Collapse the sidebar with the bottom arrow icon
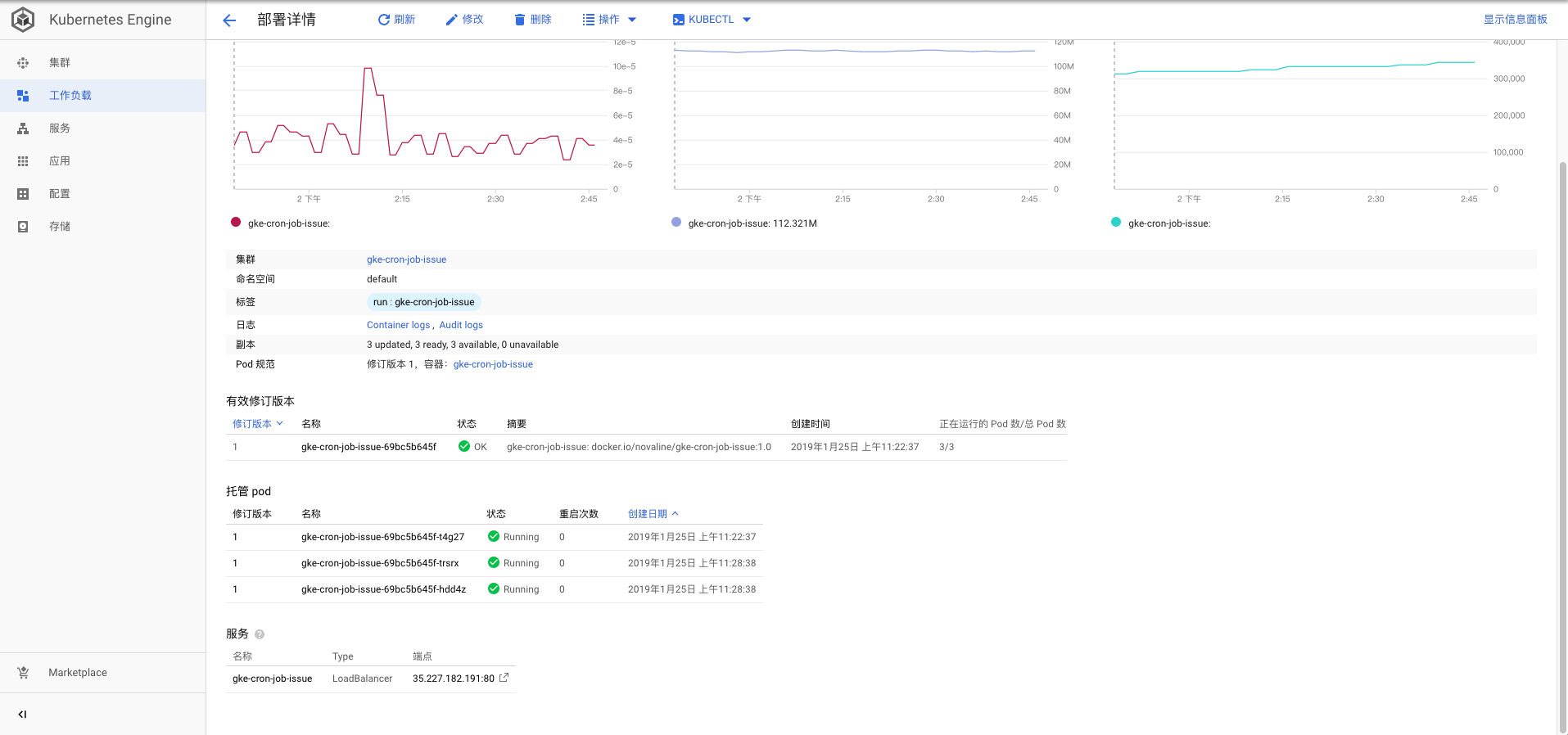Image resolution: width=1568 pixels, height=735 pixels. click(22, 715)
